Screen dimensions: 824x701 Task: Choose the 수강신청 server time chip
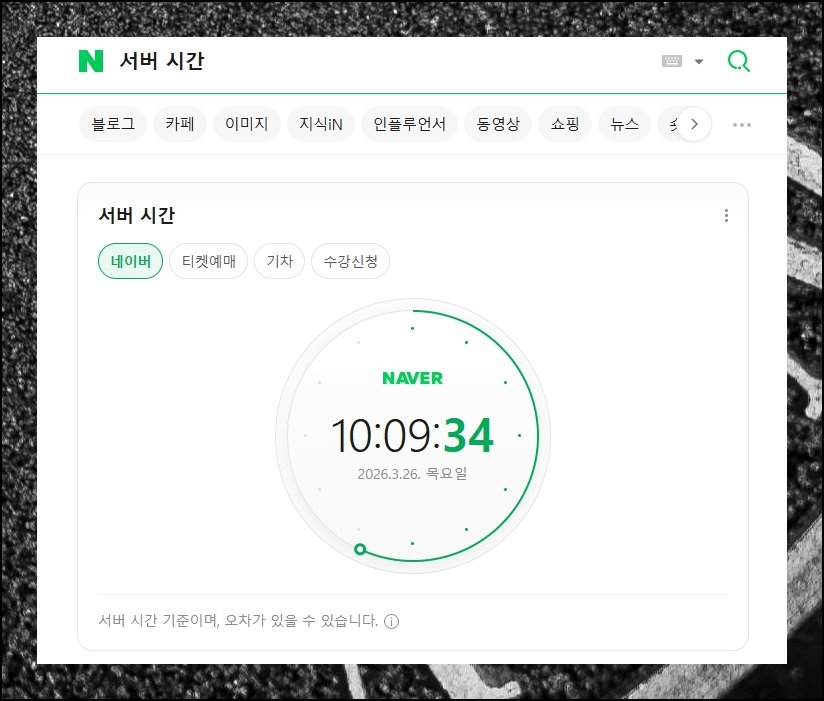351,261
